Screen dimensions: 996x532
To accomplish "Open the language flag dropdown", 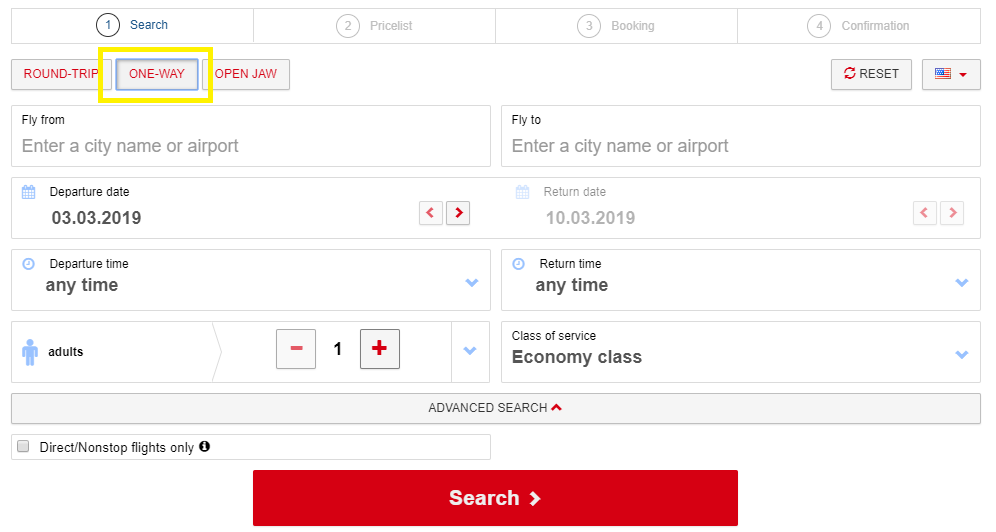I will click(x=951, y=74).
